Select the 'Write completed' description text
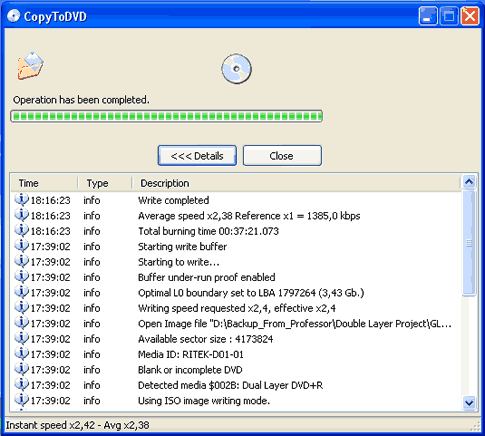Screen dimensions: 485x436 (174, 200)
